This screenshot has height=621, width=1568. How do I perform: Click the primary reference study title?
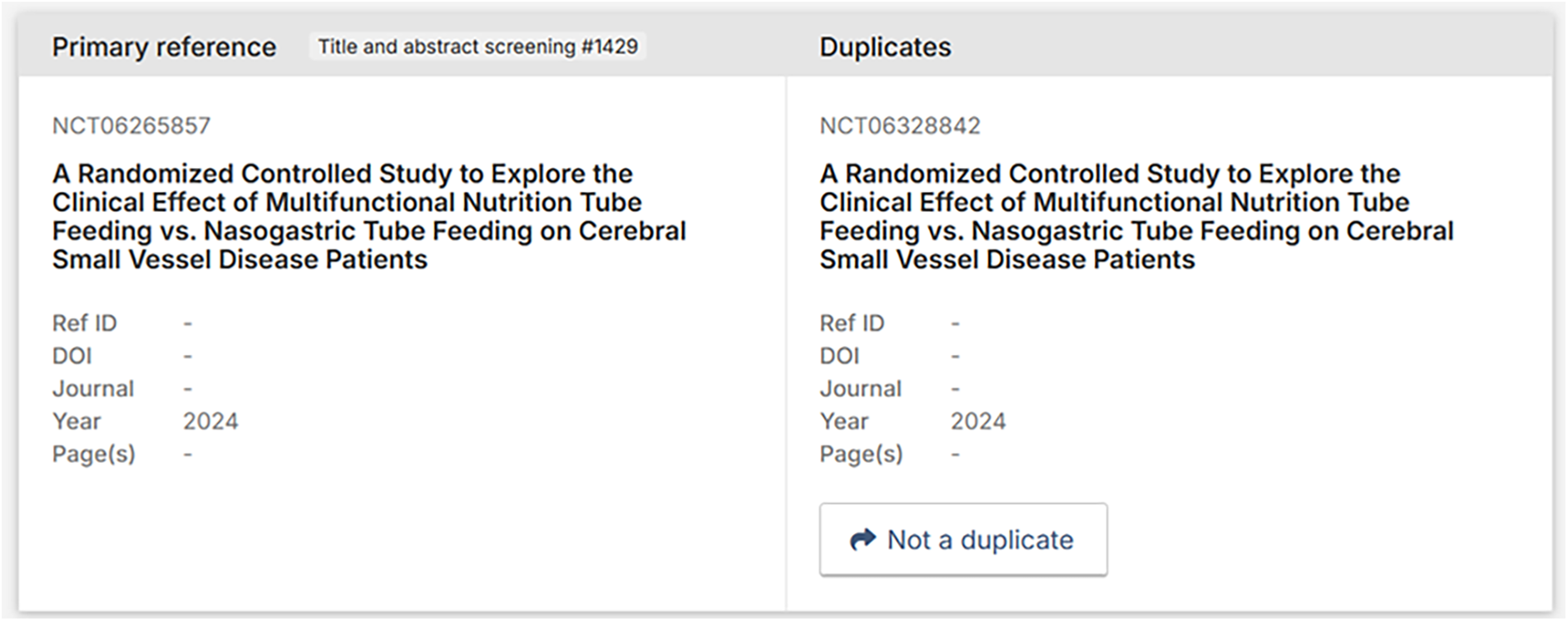(369, 216)
